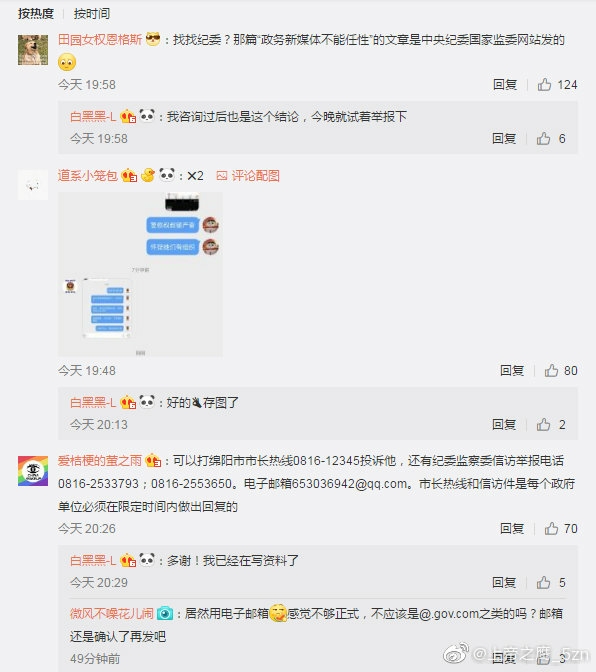Like the reply "多谢！我已经在写资料了"
The width and height of the screenshot is (596, 672).
[544, 582]
